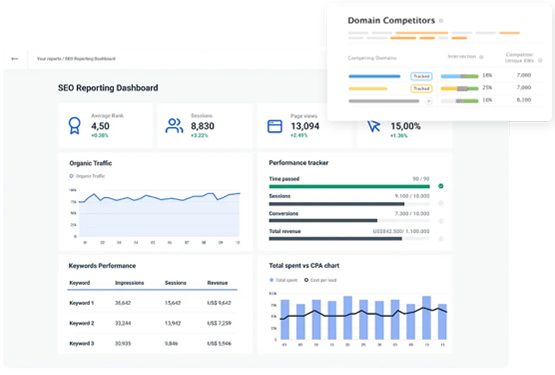Screen dimensions: 555x375
Task: Open Your reports breadcrumb link
Action: [49, 59]
